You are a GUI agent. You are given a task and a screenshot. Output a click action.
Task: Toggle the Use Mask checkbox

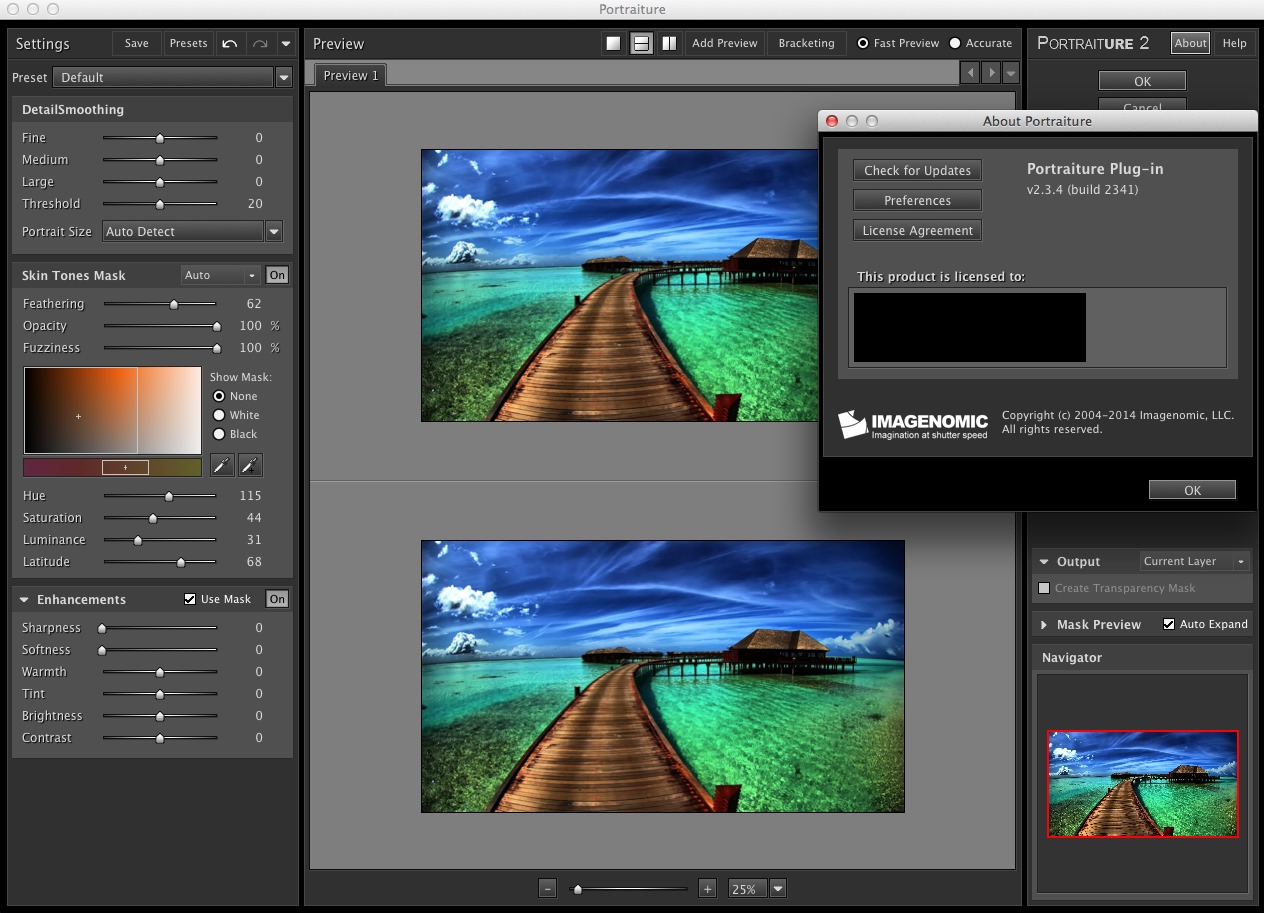click(190, 599)
